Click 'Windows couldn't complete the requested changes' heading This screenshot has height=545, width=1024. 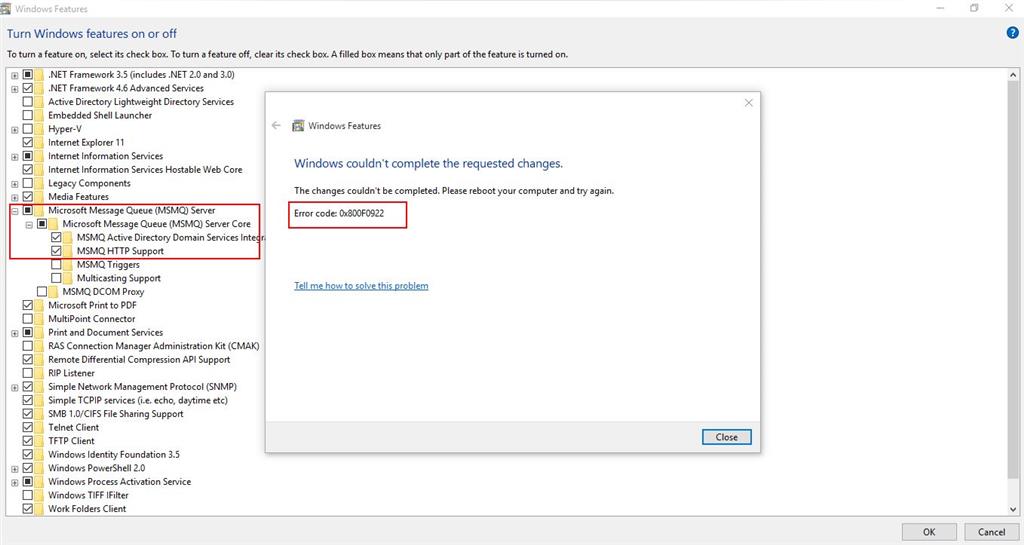coord(428,163)
